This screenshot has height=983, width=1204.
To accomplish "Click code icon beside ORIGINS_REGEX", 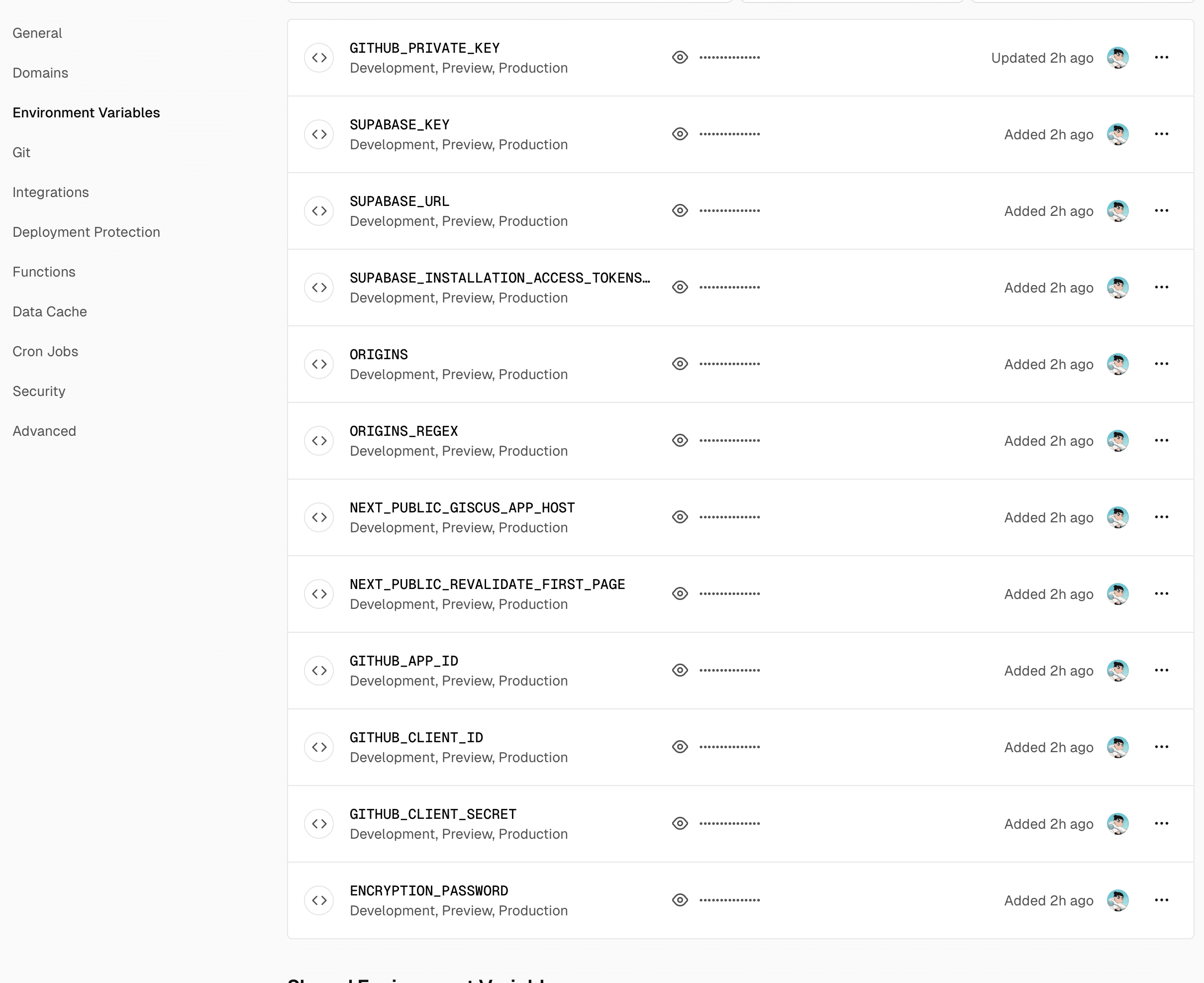I will (x=319, y=441).
